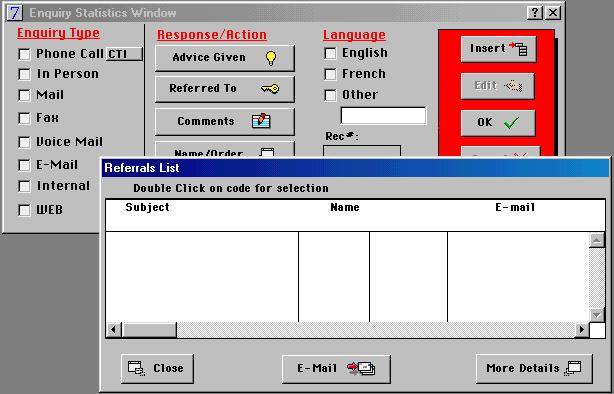Open the Referred To list
The image size is (614, 394).
(x=225, y=89)
